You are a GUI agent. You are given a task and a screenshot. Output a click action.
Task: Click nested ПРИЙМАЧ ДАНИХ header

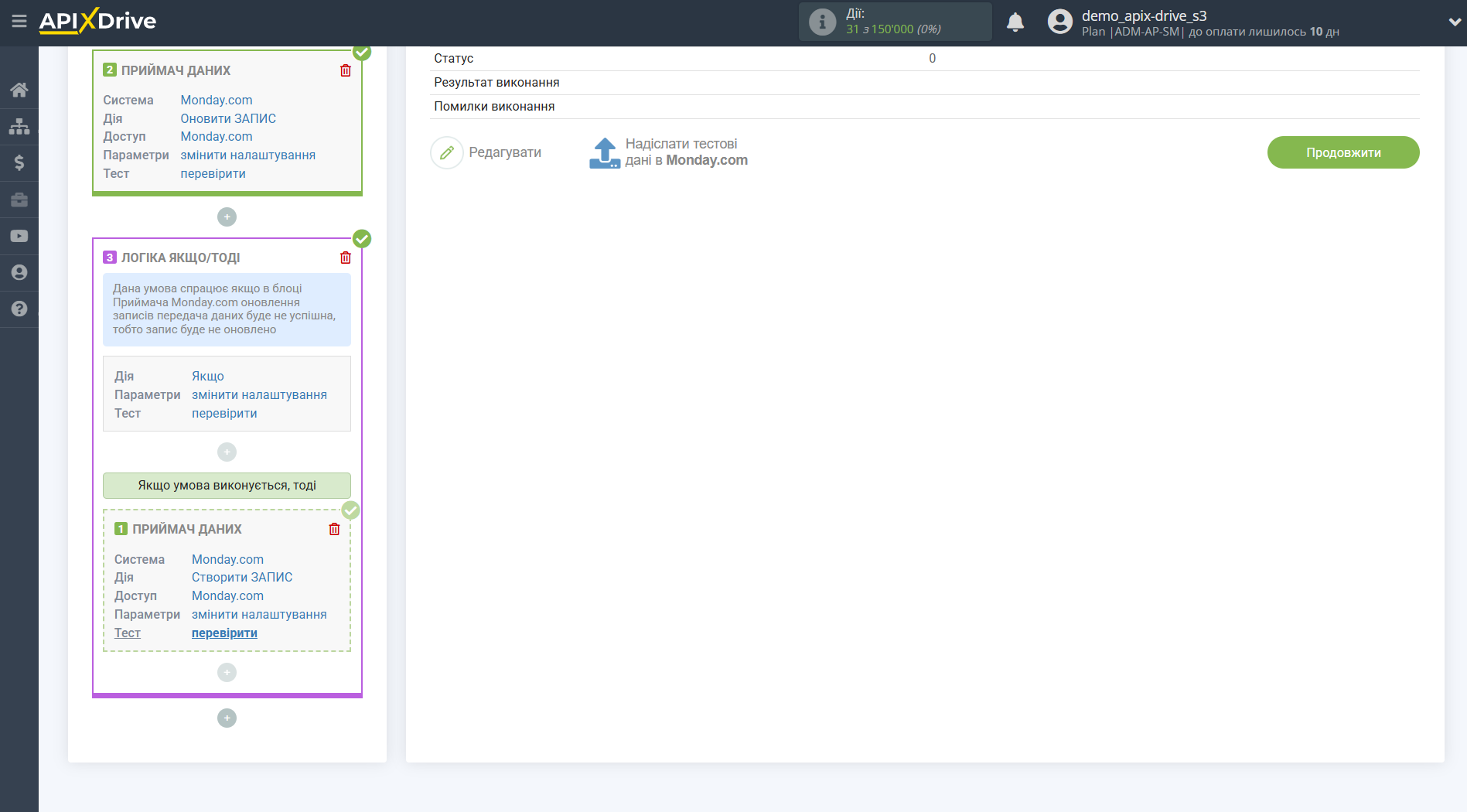point(186,529)
